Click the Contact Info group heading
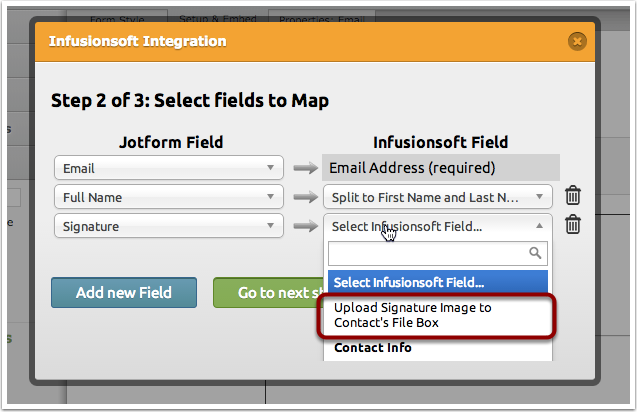The height and width of the screenshot is (412, 637). tap(373, 348)
